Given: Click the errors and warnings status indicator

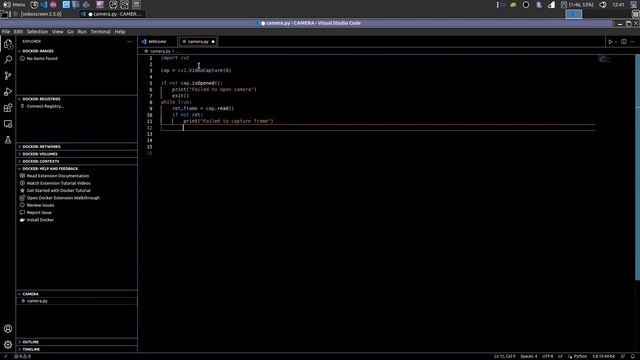Looking at the screenshot, I should coord(22,356).
